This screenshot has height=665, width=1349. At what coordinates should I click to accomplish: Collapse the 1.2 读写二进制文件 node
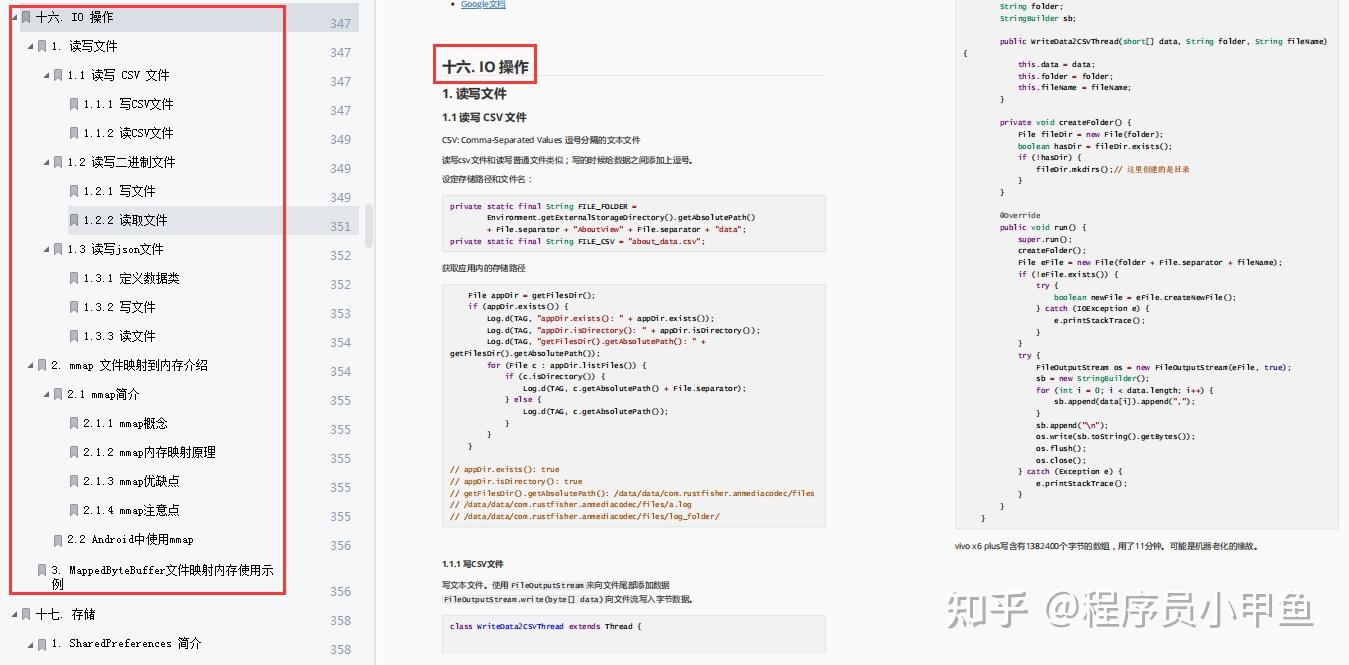[46, 163]
